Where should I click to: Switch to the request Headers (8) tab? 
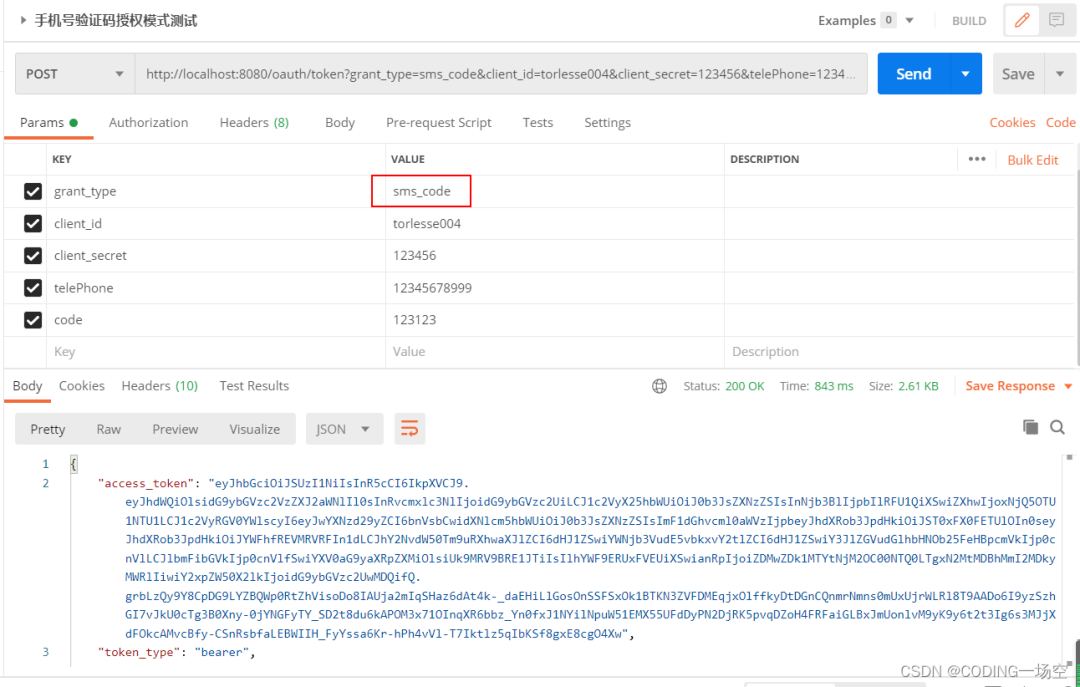pyautogui.click(x=254, y=122)
